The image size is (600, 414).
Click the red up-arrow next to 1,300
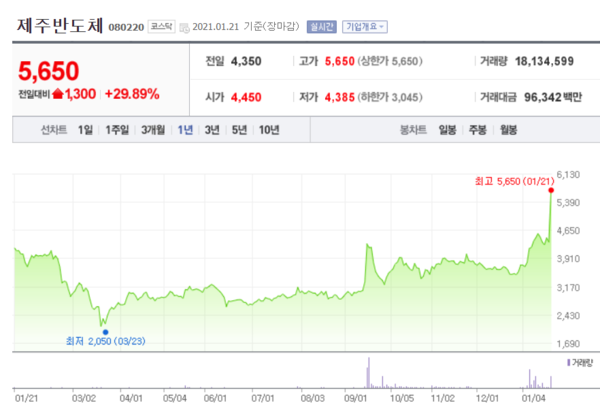(57, 93)
